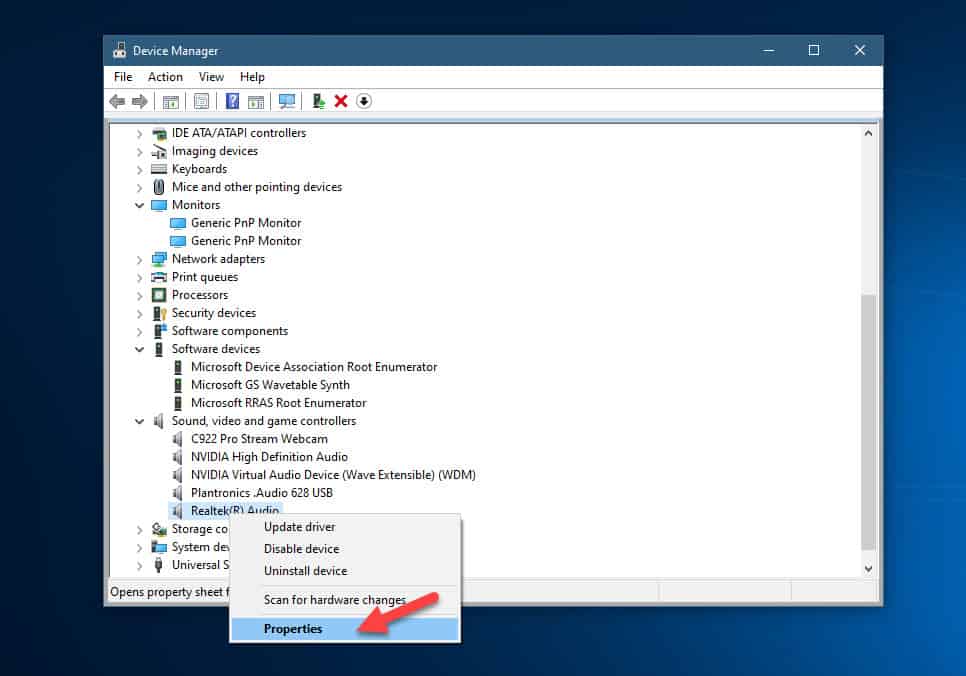This screenshot has height=676, width=966.
Task: Open the File menu
Action: pos(123,77)
